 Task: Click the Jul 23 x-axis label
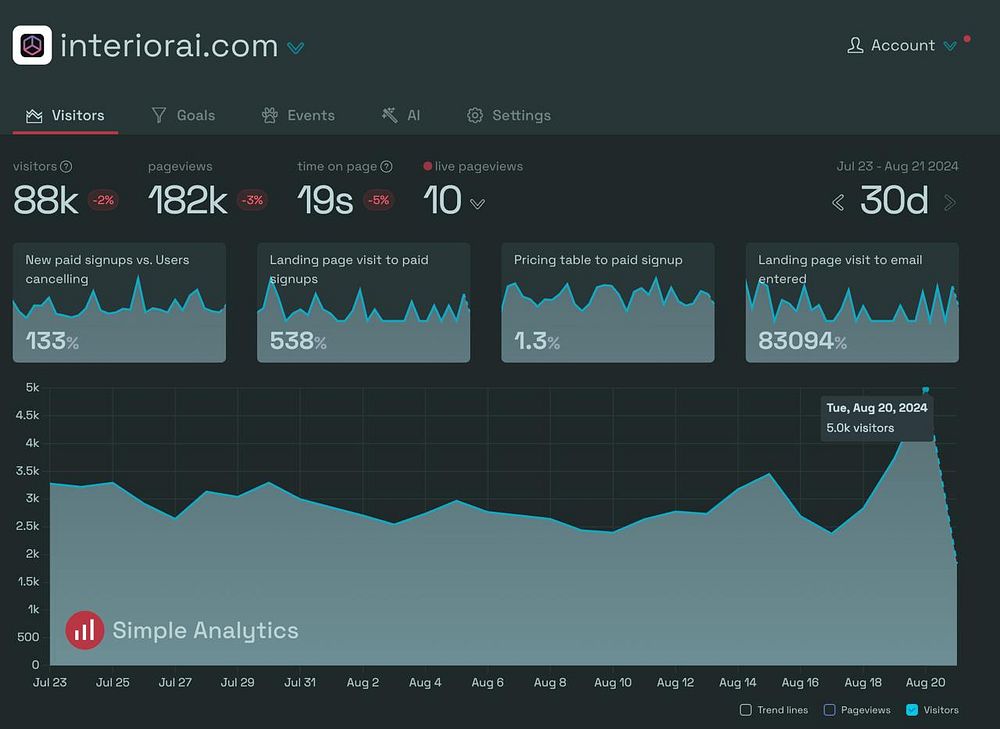(x=50, y=682)
